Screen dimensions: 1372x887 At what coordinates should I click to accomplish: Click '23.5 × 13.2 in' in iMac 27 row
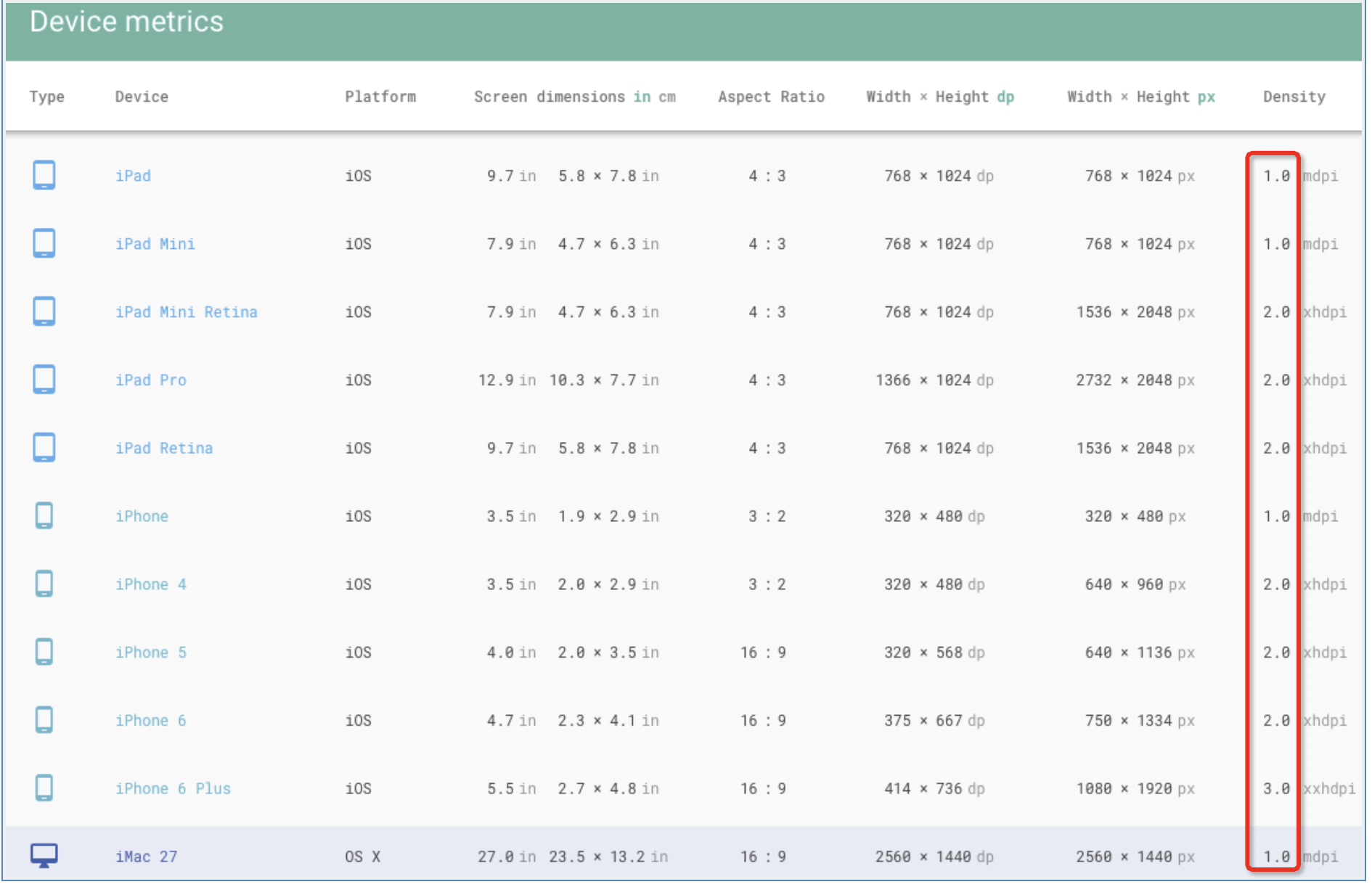point(608,857)
